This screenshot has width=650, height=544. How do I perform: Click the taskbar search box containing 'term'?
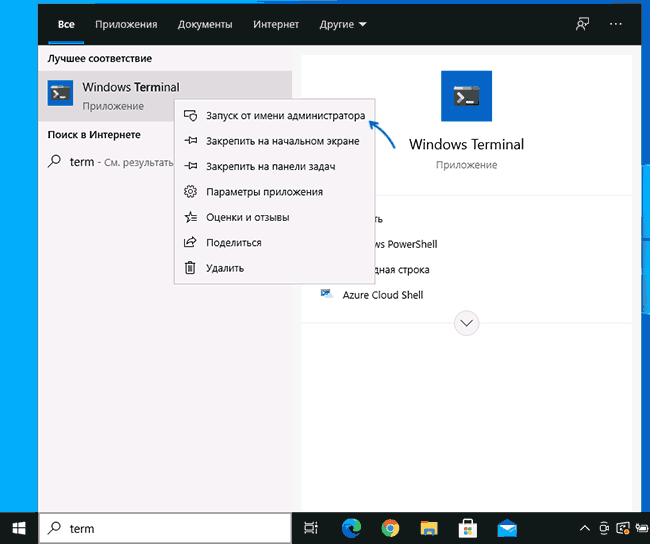click(x=165, y=528)
